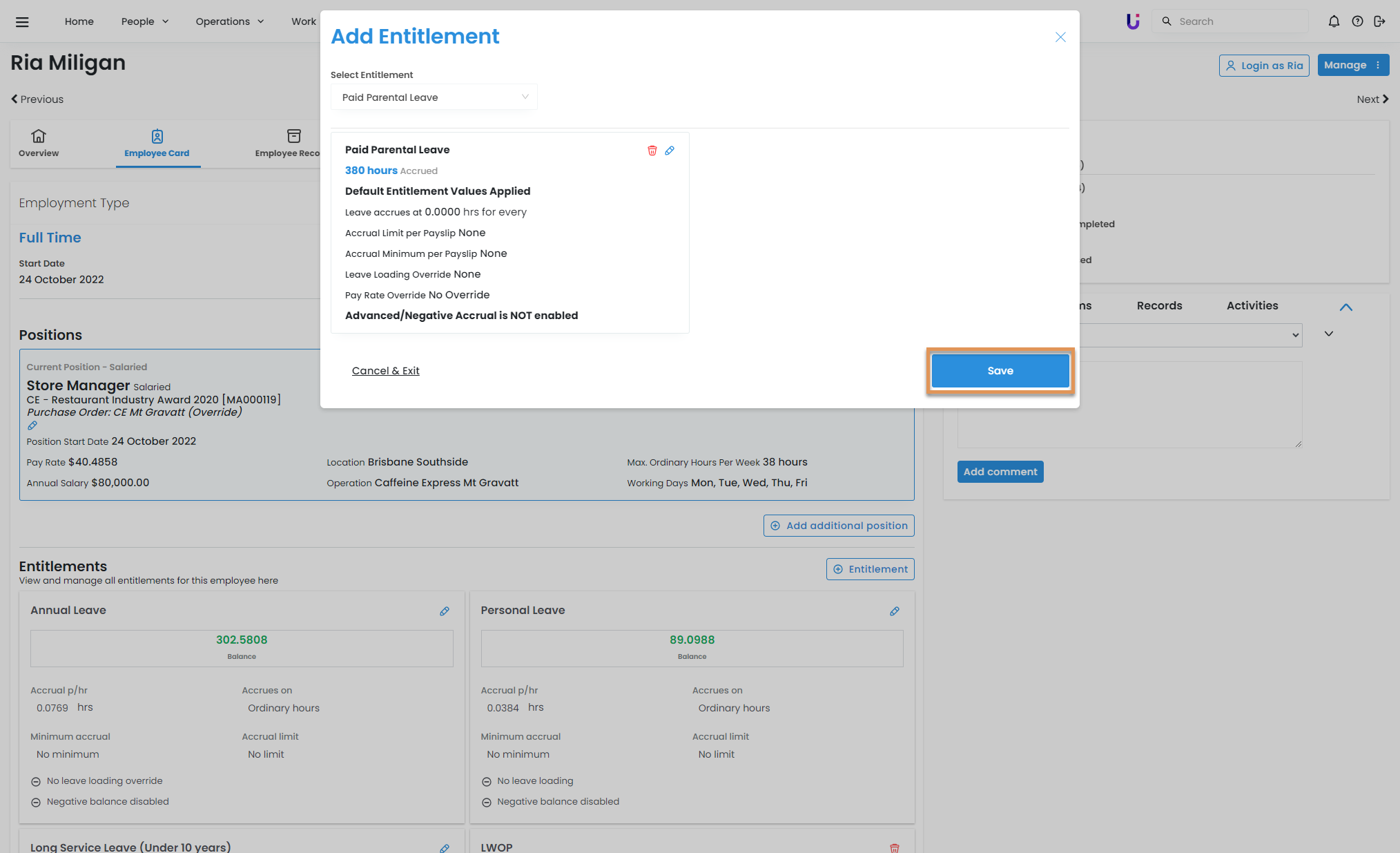
Task: Switch to the Overview tab
Action: click(39, 143)
